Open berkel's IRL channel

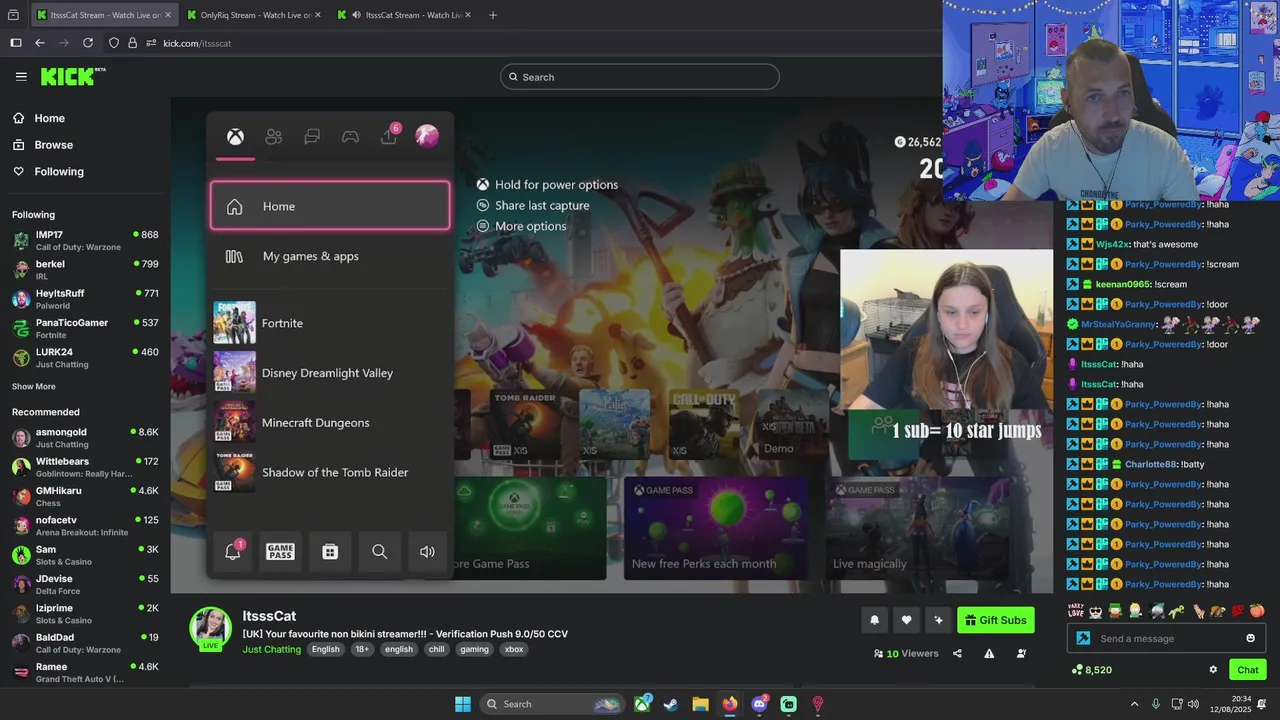(85, 269)
